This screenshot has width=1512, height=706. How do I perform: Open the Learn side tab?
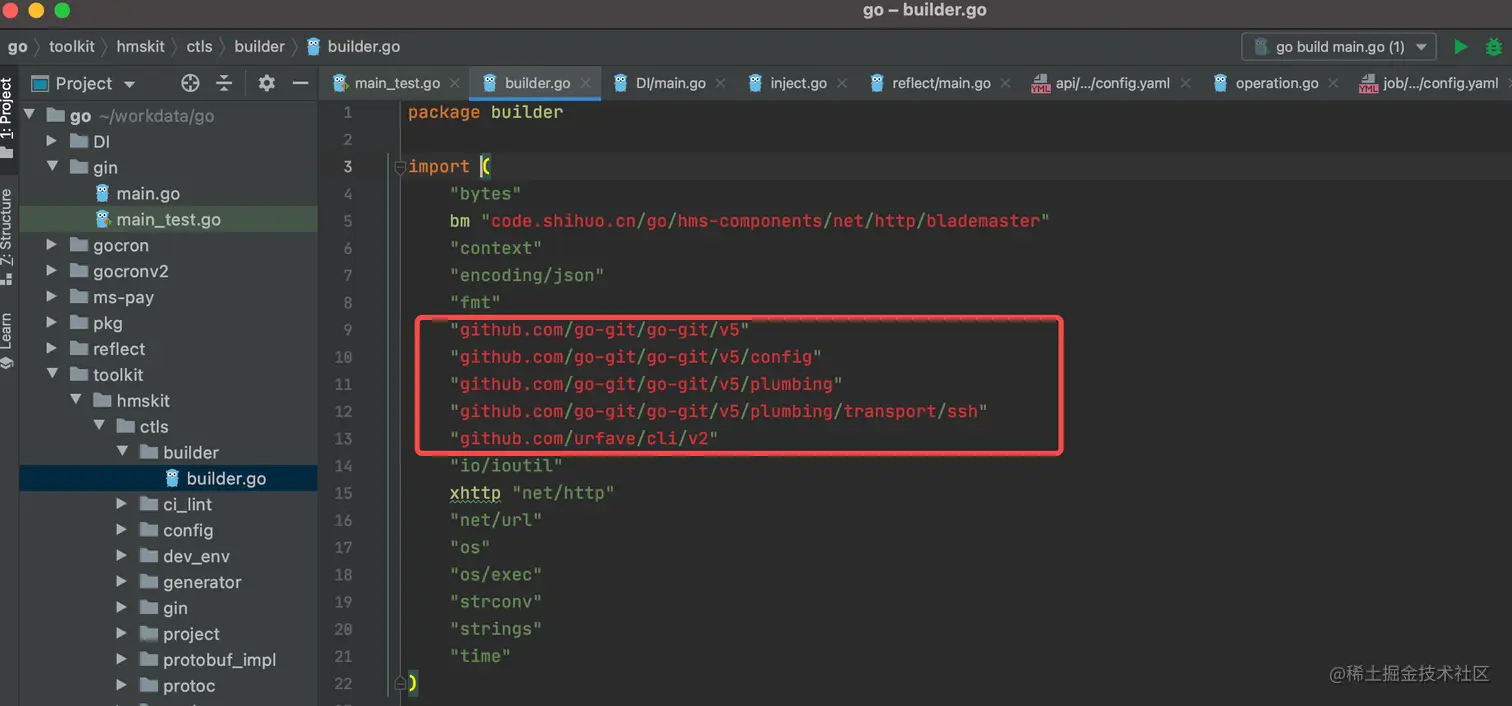pos(8,341)
